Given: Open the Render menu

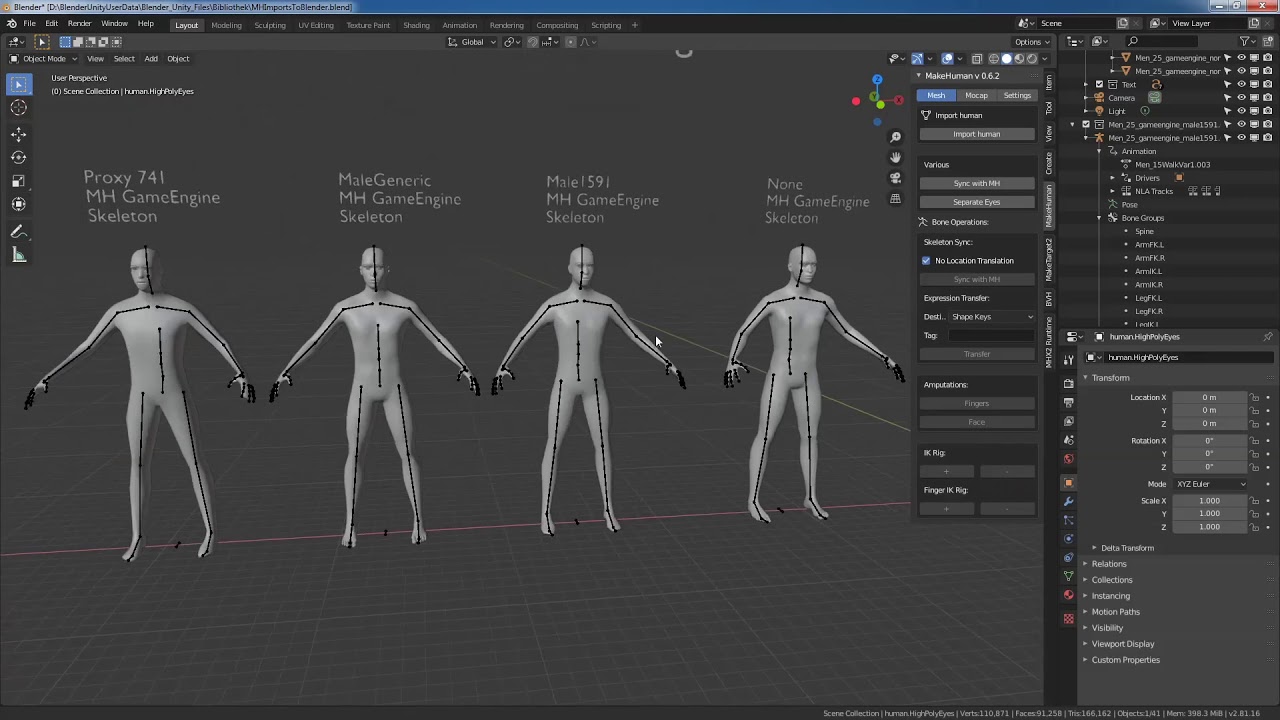Looking at the screenshot, I should click(x=79, y=24).
